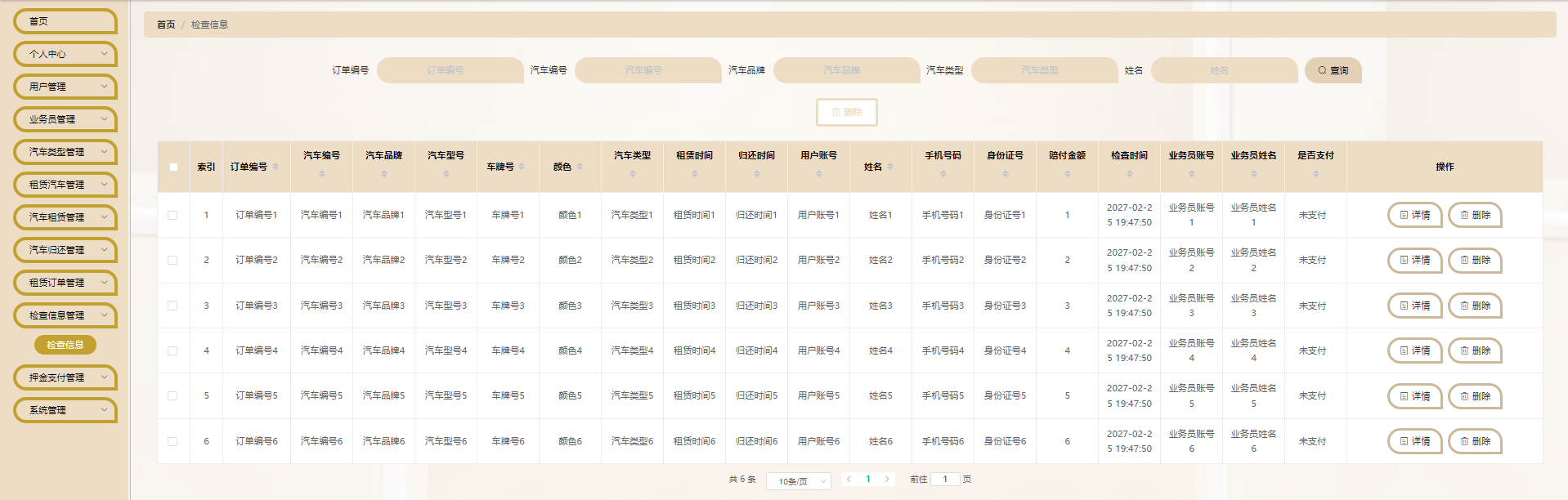Expand 租赁汽车管理 sidebar menu
The width and height of the screenshot is (1568, 500).
point(65,185)
